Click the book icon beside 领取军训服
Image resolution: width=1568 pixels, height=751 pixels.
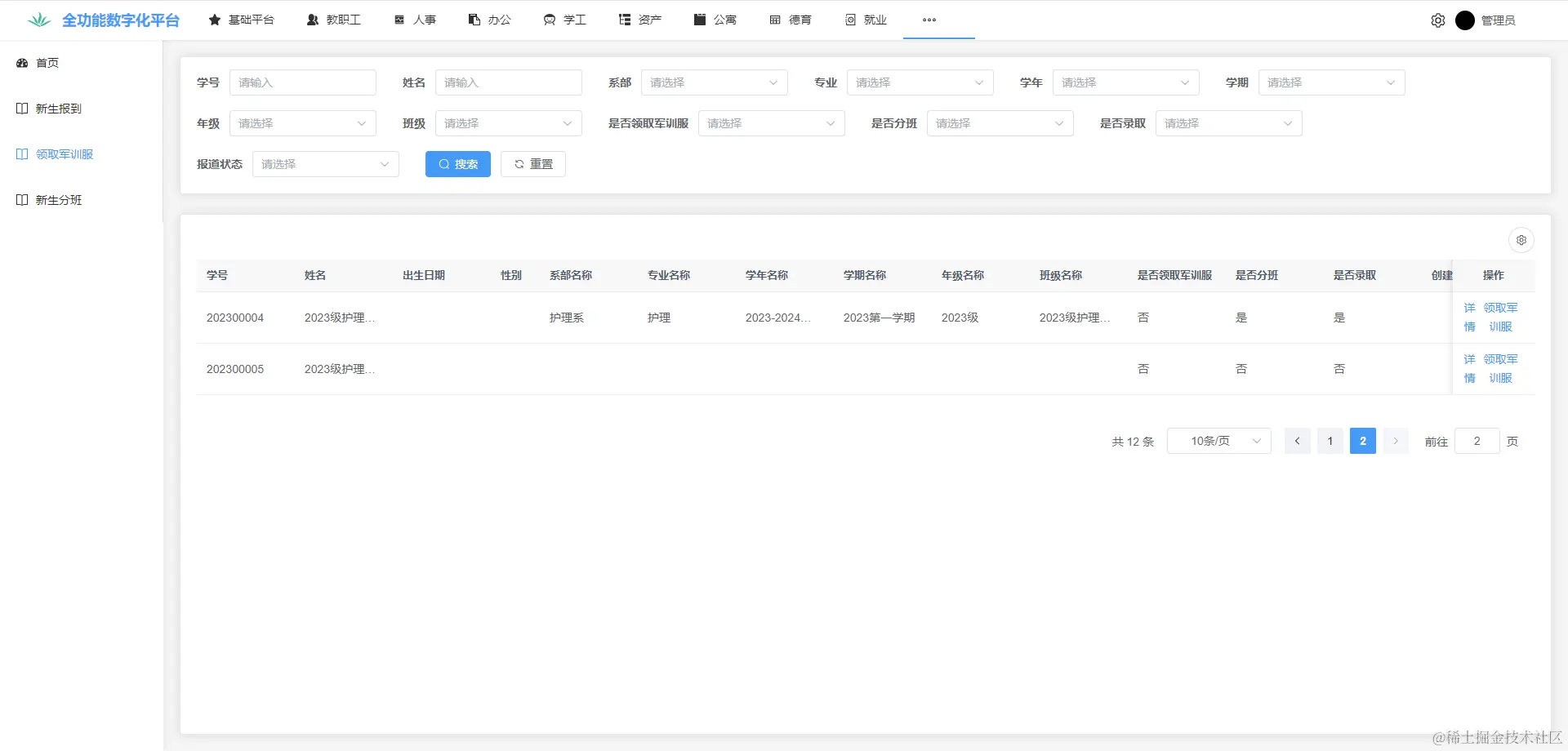[x=22, y=154]
